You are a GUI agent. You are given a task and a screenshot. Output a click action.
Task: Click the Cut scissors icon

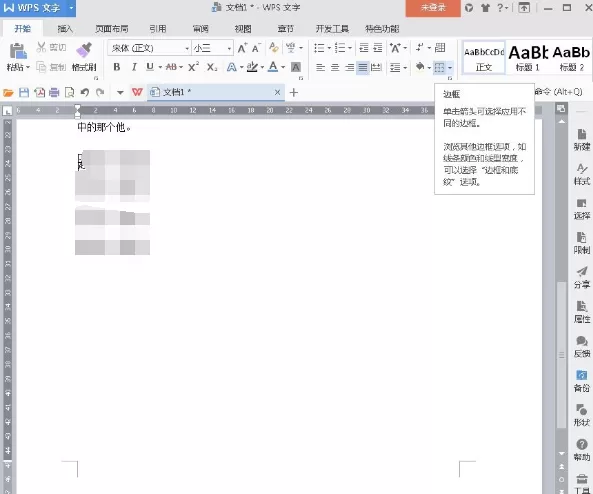pos(41,47)
